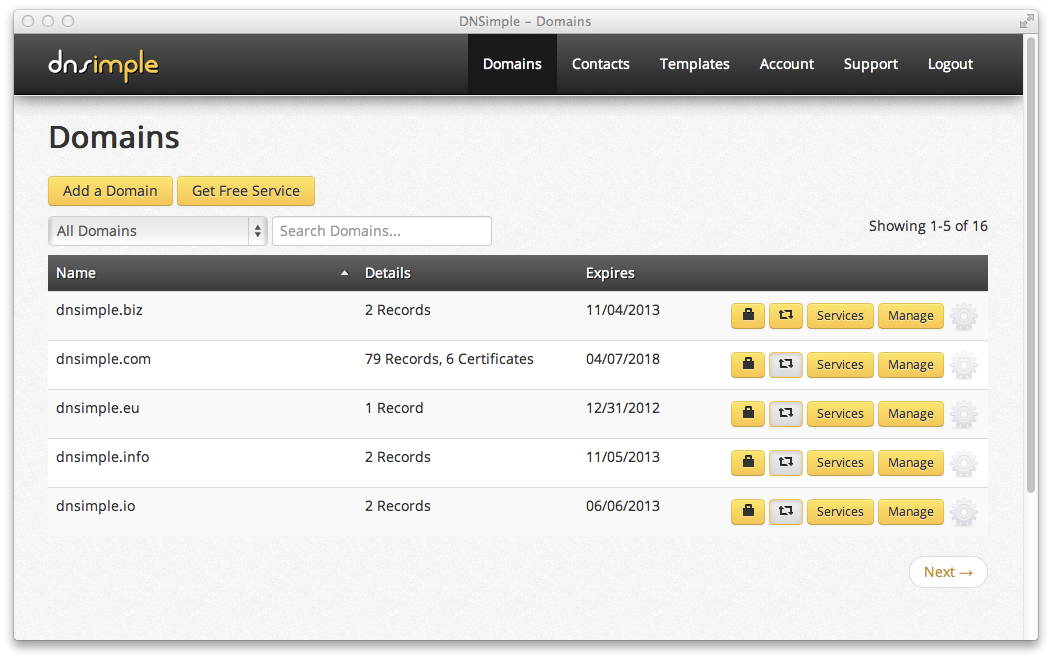The image size is (1052, 660).
Task: Click the gear icon in dnsimple.io row
Action: (964, 512)
